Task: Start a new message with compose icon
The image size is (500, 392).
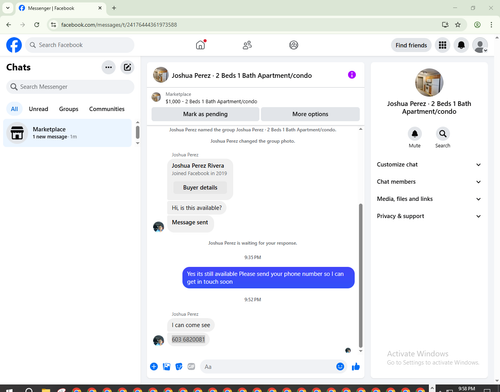Action: pyautogui.click(x=127, y=67)
